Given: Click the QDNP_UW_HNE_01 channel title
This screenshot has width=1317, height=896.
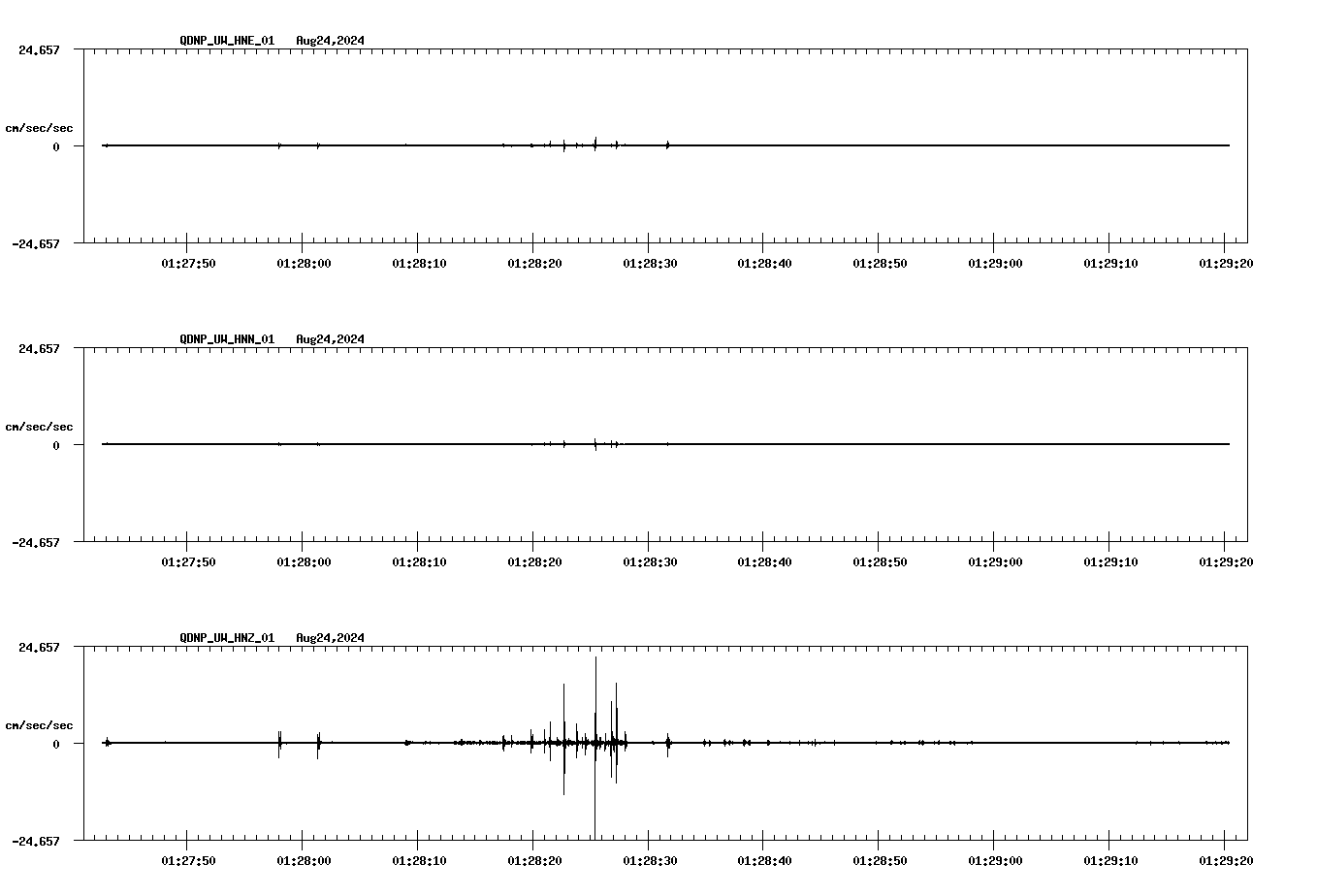Looking at the screenshot, I should point(227,41).
